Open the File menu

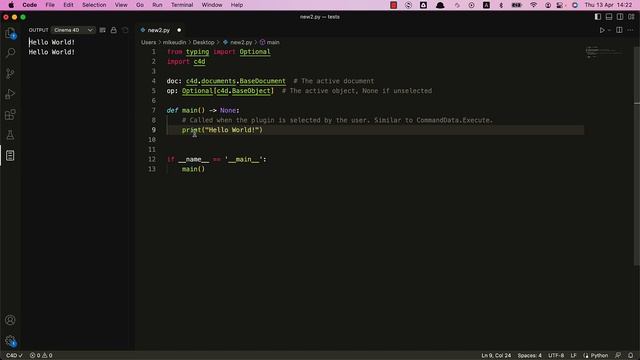tap(50, 5)
